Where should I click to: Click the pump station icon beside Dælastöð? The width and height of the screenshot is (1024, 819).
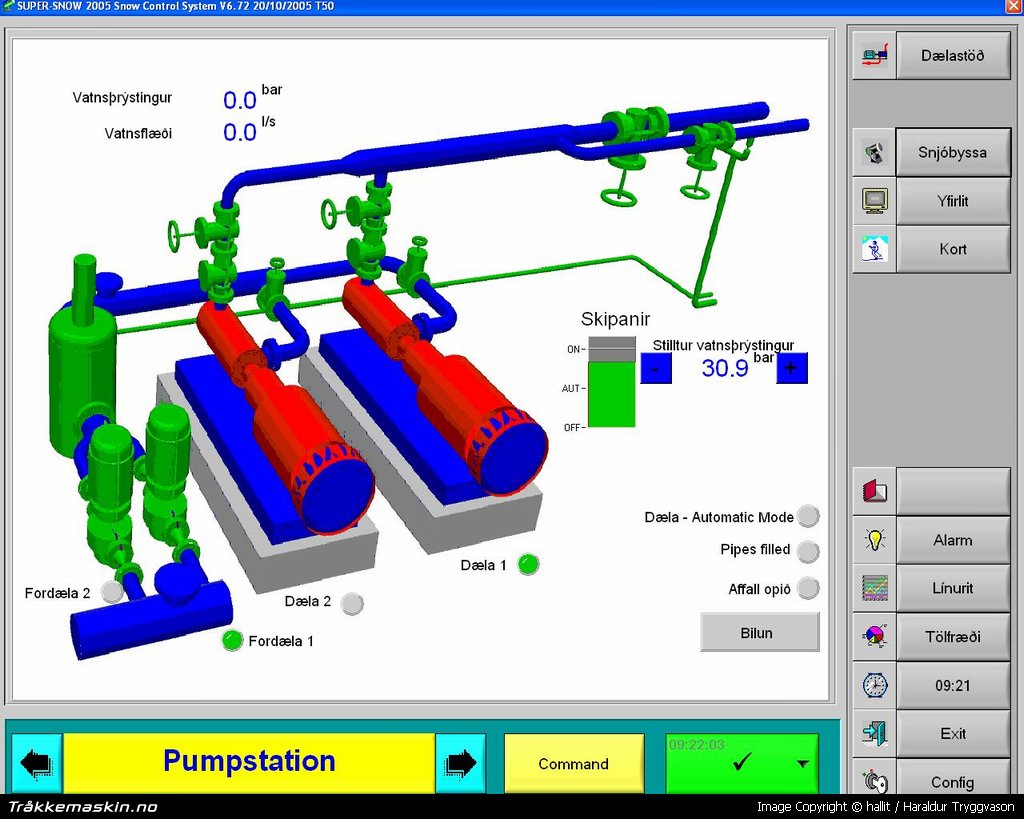pyautogui.click(x=875, y=56)
